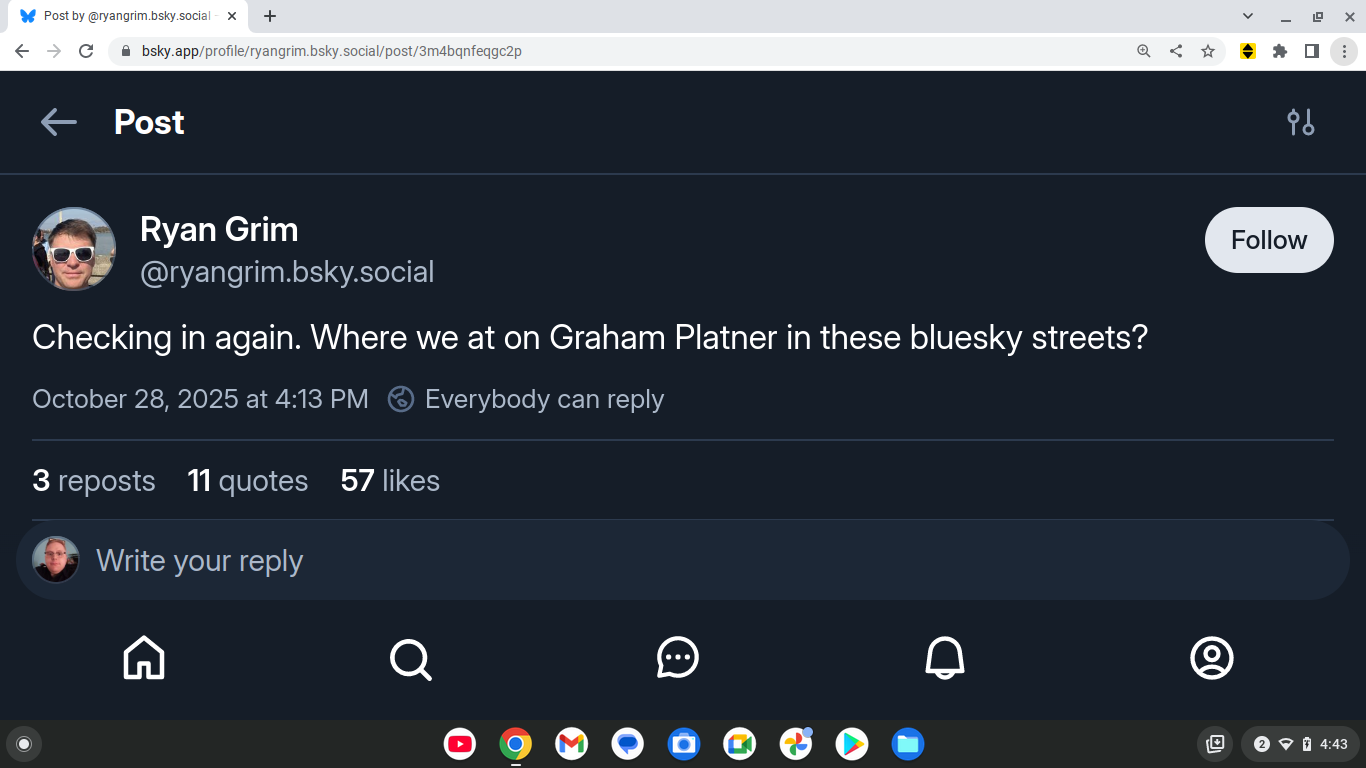Open Bluesky chat messages icon
This screenshot has width=1366, height=768.
point(677,658)
